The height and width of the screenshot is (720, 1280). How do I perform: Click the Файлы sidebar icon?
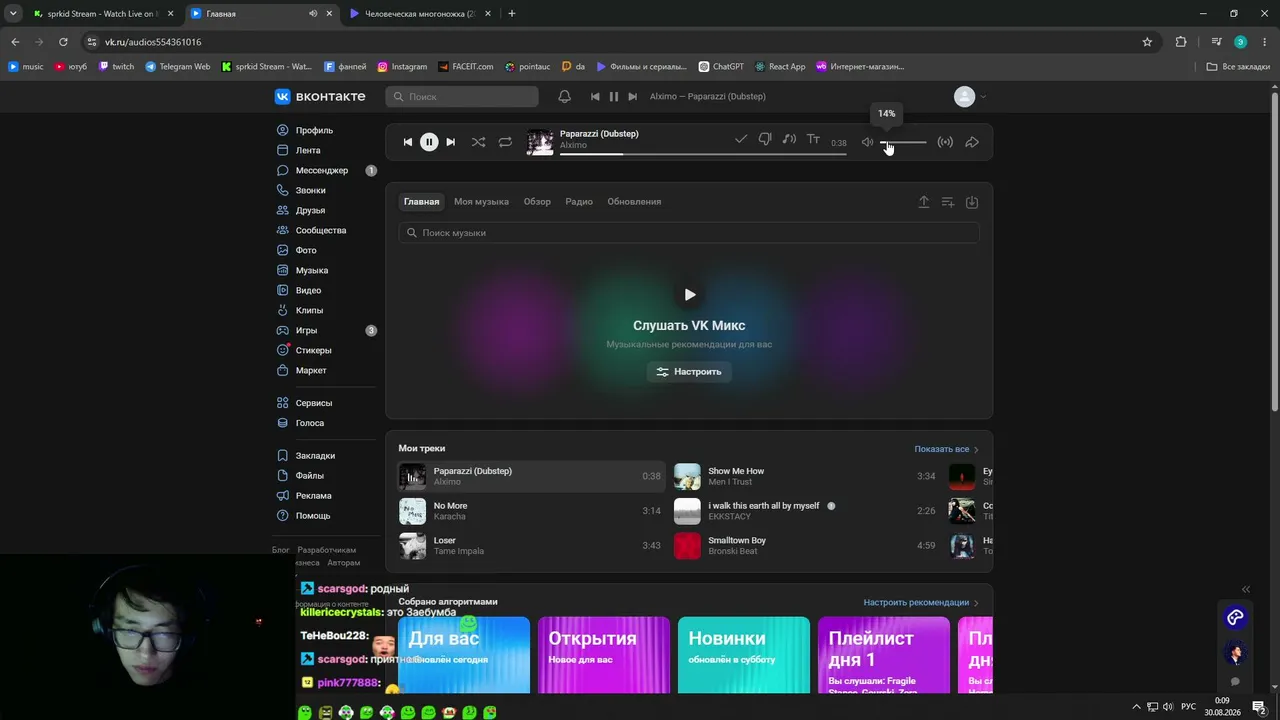click(x=283, y=476)
